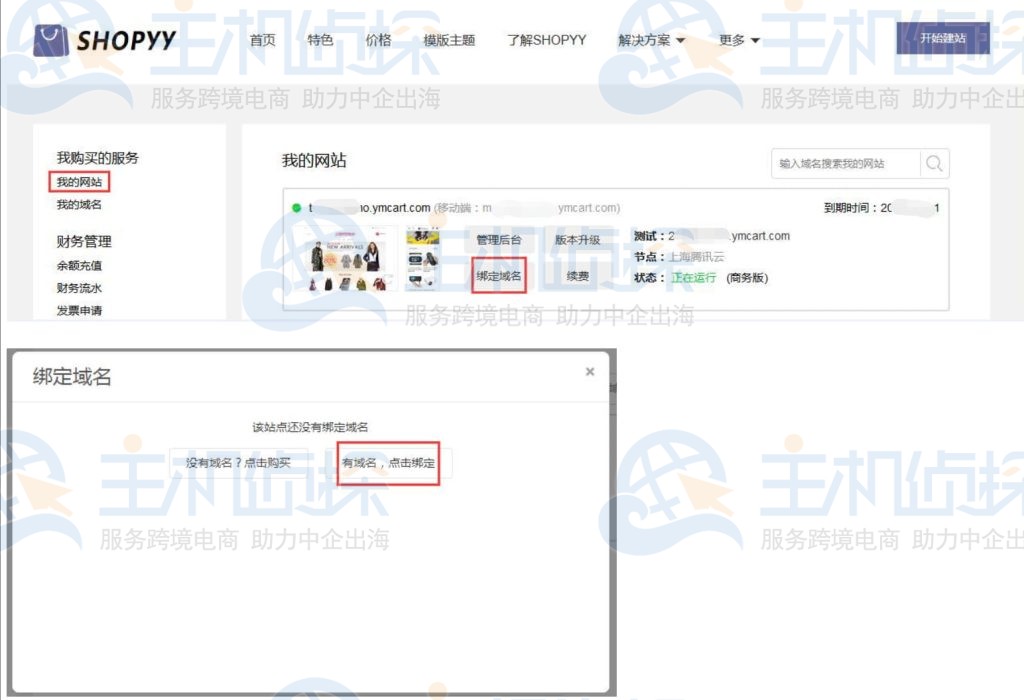Click the 财务管理 section heading
The width and height of the screenshot is (1024, 700).
pos(84,242)
